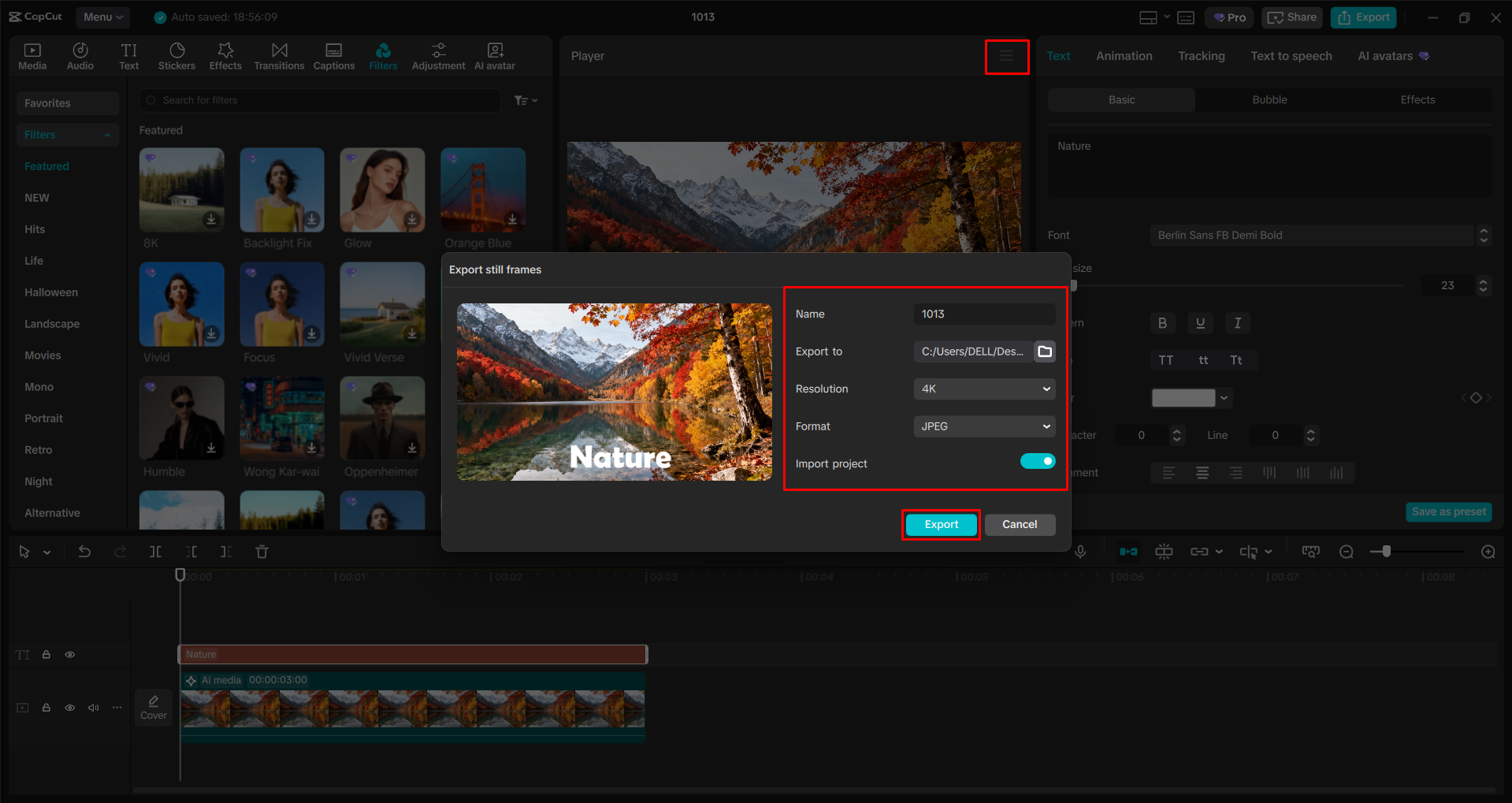This screenshot has height=803, width=1512.
Task: Select the AI avatar tool
Action: 494,55
